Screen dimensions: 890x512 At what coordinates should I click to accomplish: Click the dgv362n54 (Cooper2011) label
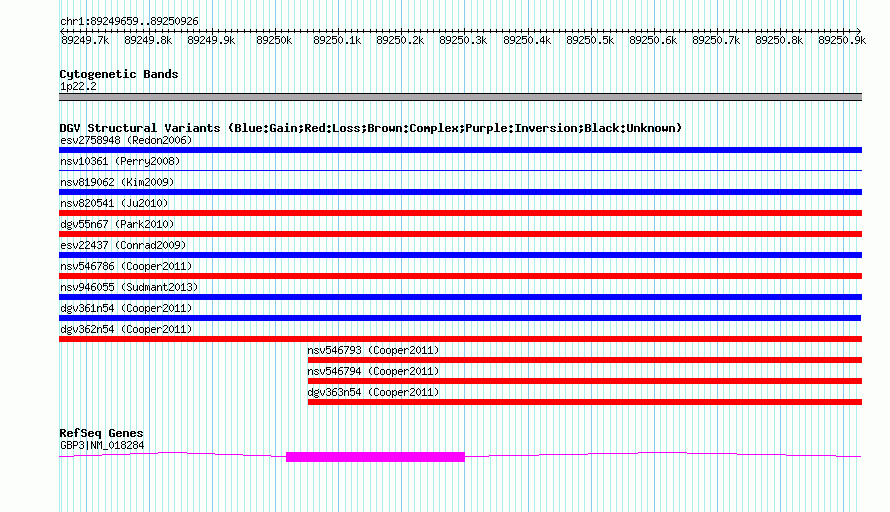[126, 329]
